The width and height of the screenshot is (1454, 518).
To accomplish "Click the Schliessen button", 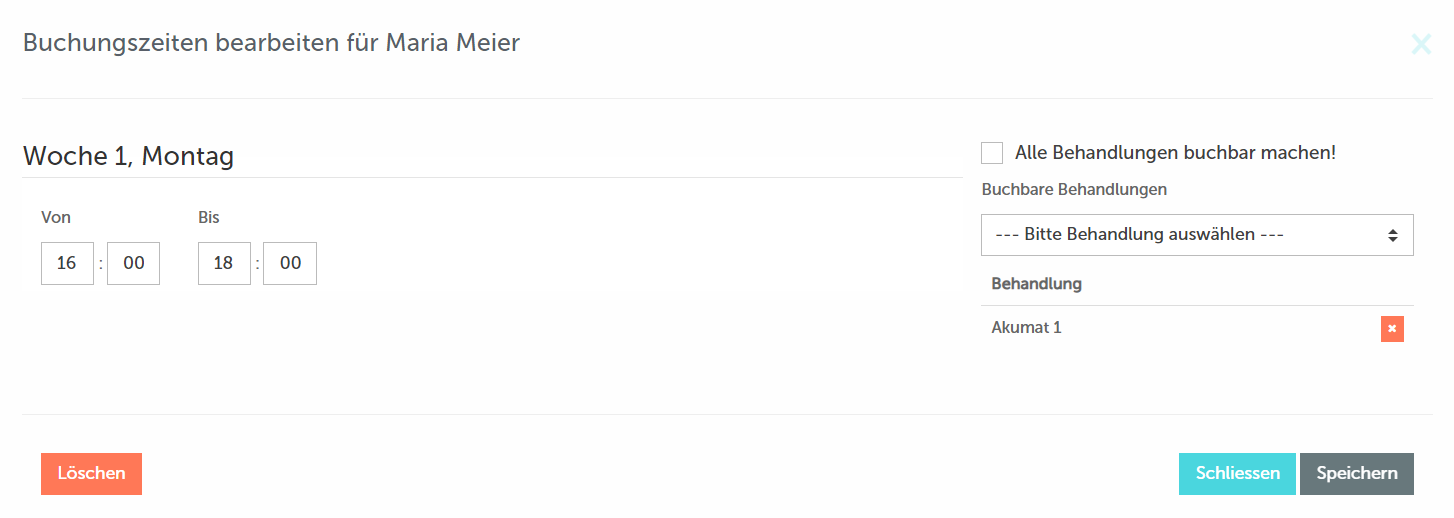I will [x=1237, y=474].
